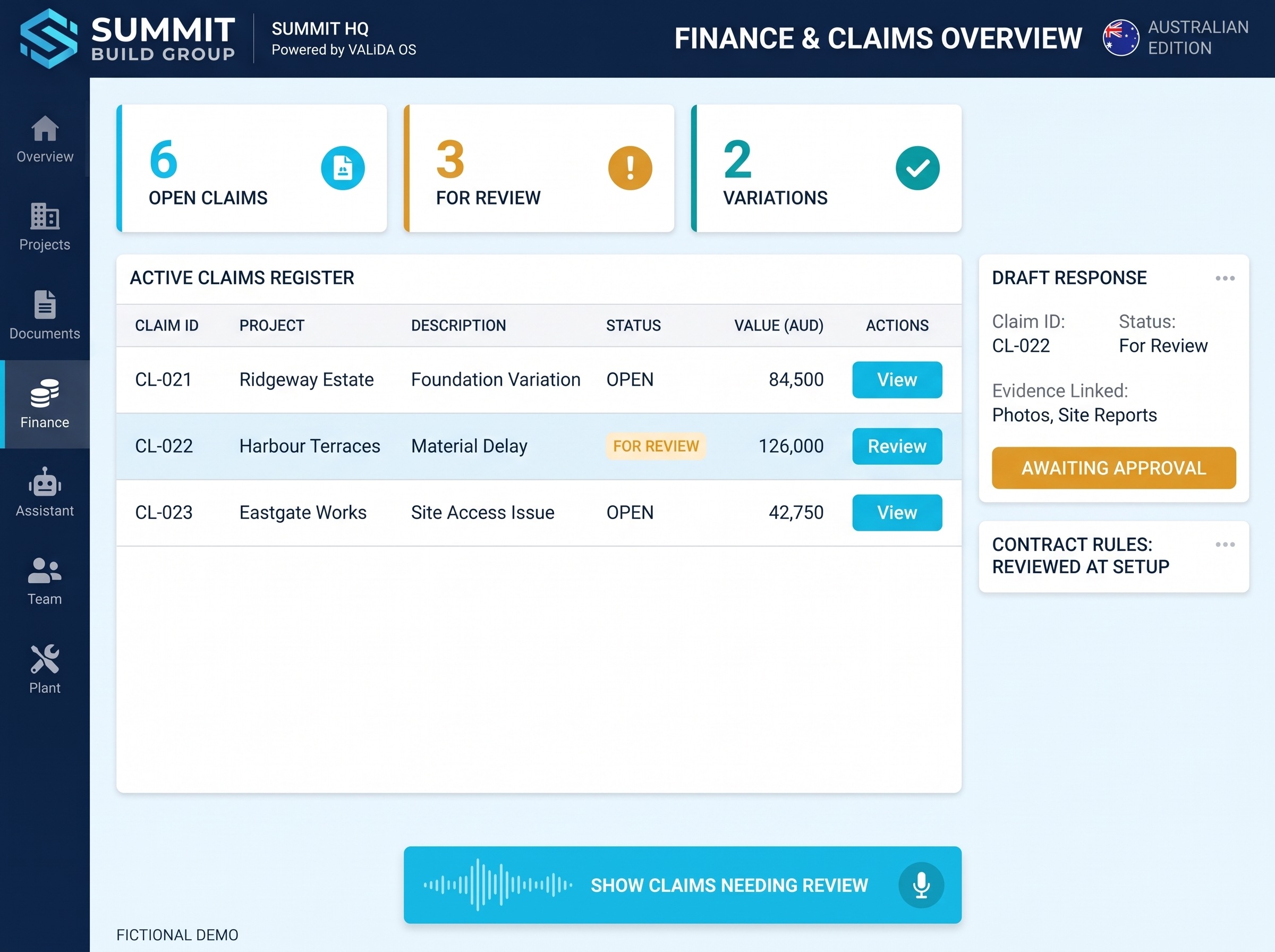Image resolution: width=1275 pixels, height=952 pixels.
Task: Open the Plant tools icon
Action: (45, 659)
